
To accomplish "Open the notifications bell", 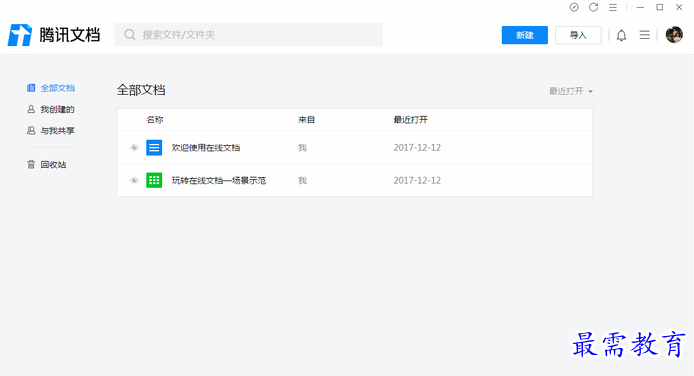I will click(x=621, y=35).
